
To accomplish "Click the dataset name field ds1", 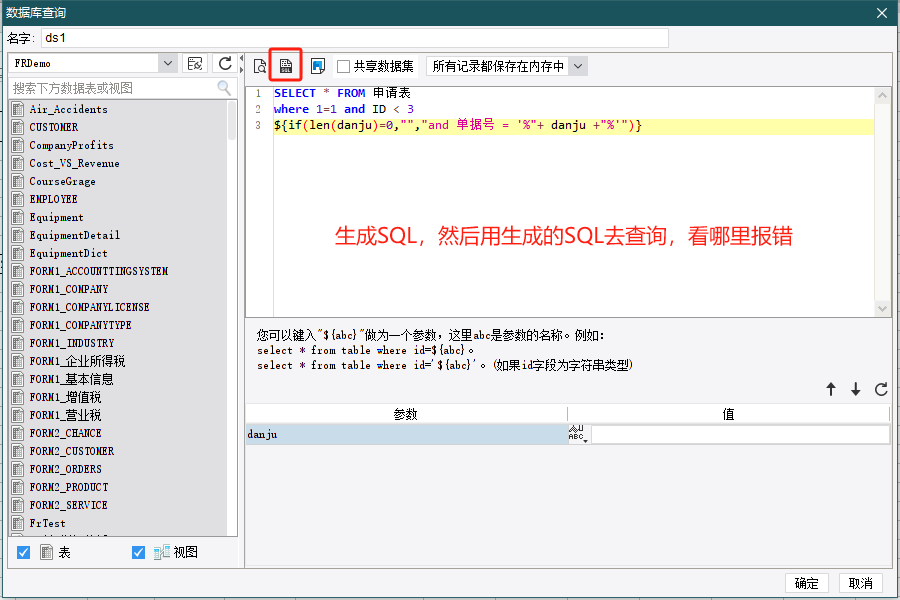I will pos(355,38).
